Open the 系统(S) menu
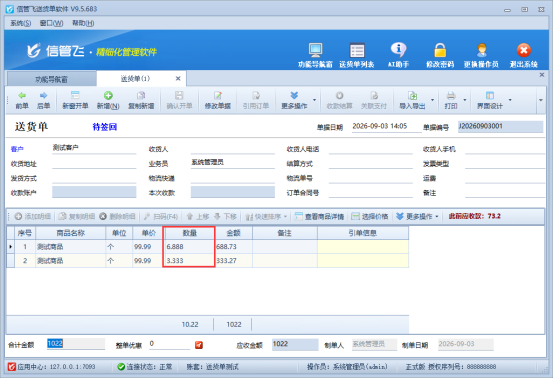553x378 pixels. [x=20, y=23]
